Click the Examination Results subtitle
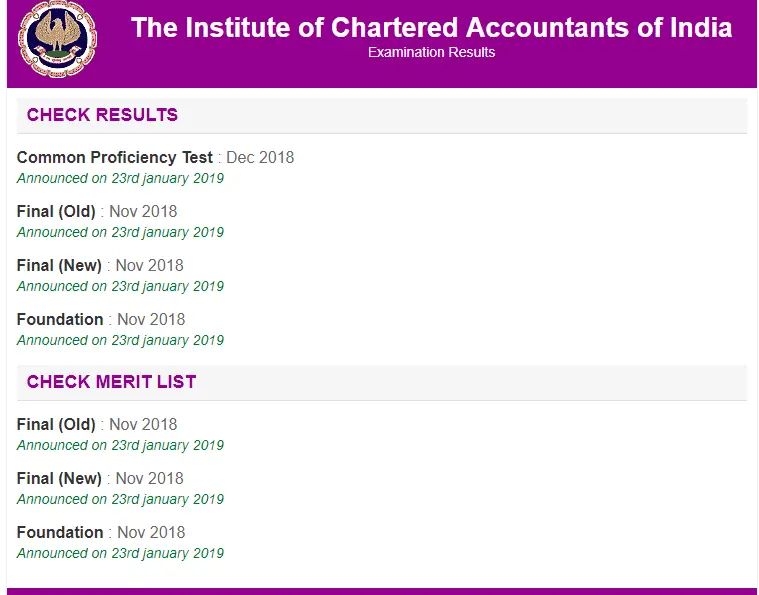This screenshot has height=595, width=759. click(x=431, y=52)
